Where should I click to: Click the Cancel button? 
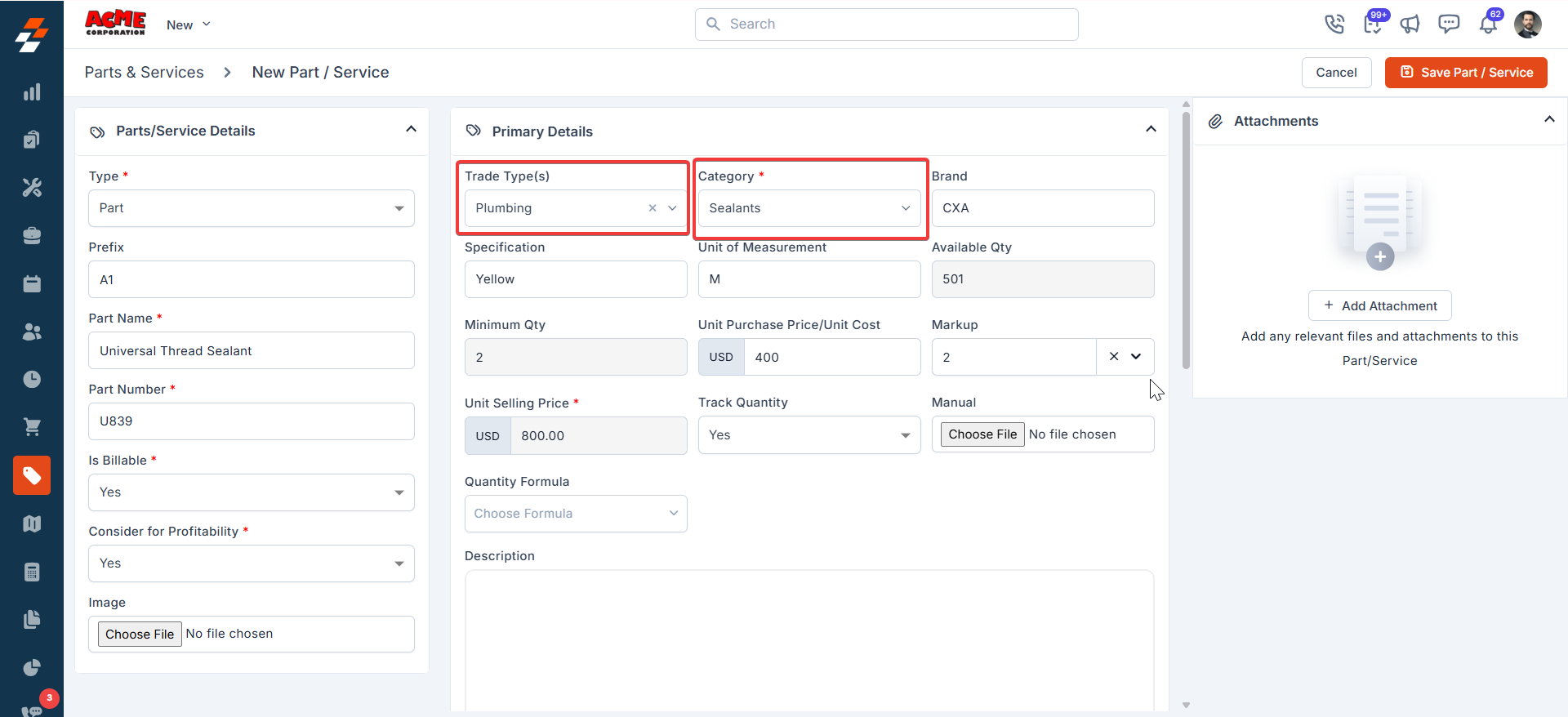1336,73
